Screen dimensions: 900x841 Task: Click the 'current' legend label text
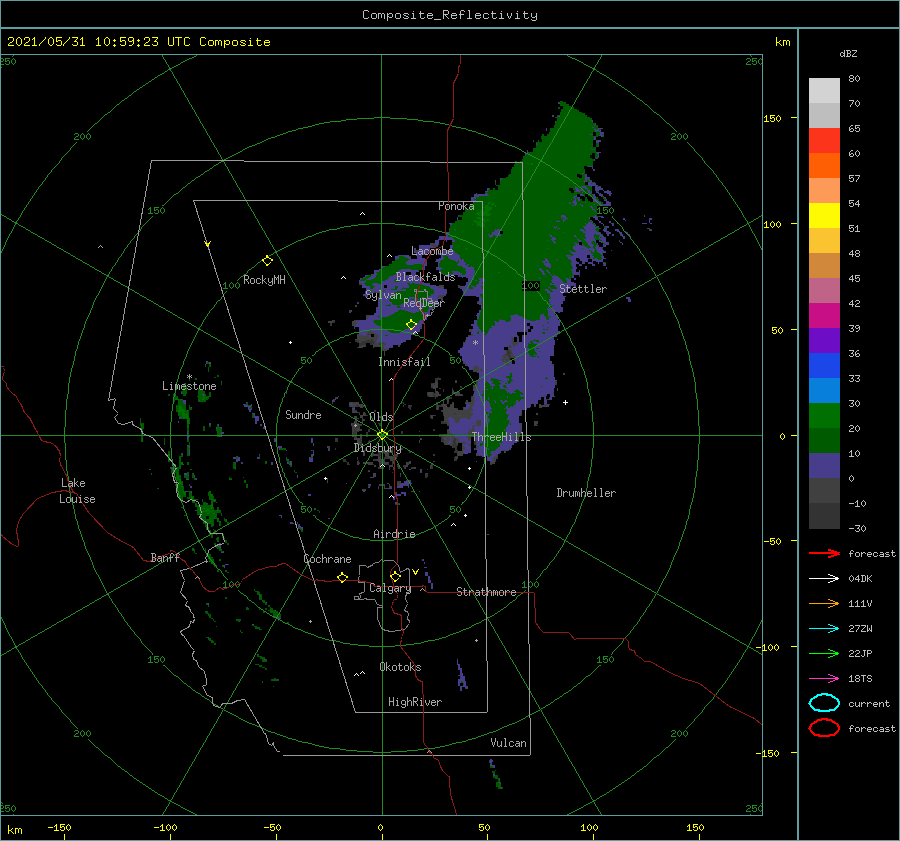tap(869, 703)
